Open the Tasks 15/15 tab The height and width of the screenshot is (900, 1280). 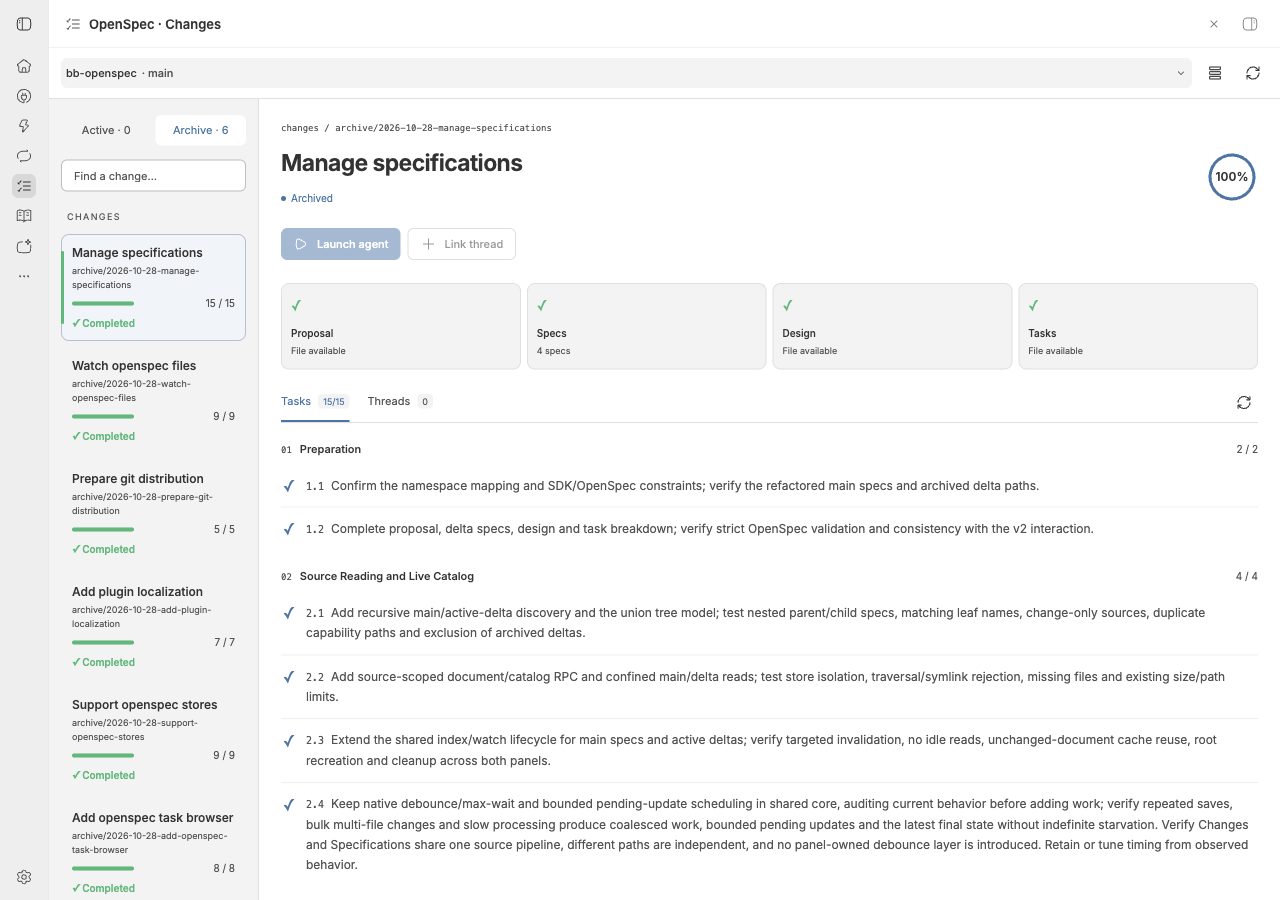(x=315, y=402)
